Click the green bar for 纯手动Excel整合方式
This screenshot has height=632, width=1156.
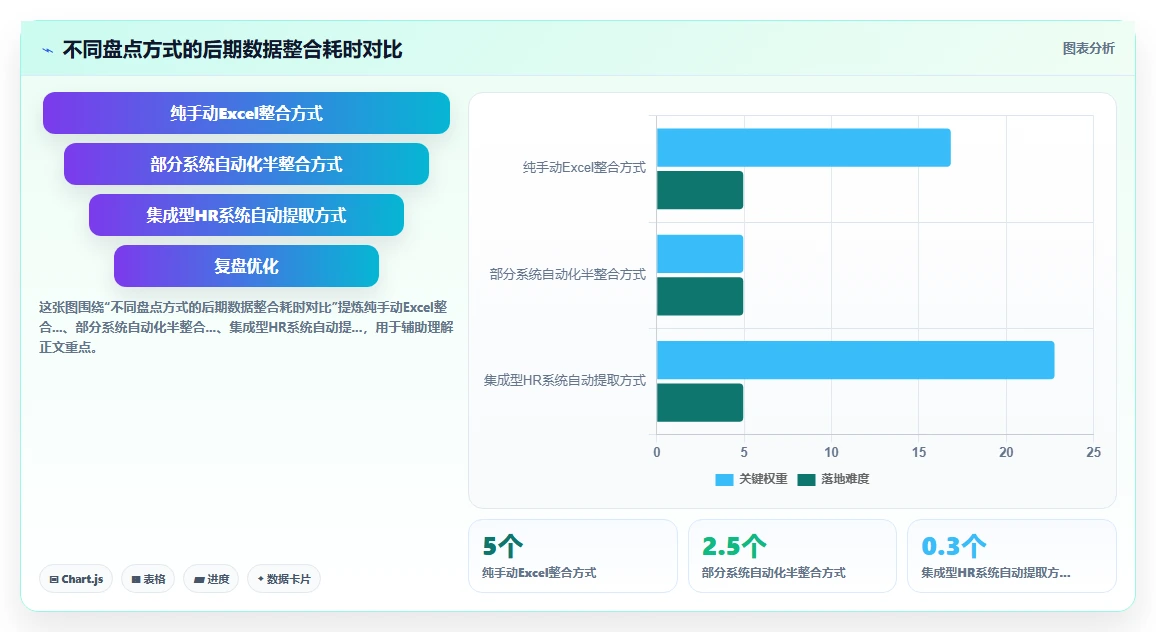[x=700, y=190]
